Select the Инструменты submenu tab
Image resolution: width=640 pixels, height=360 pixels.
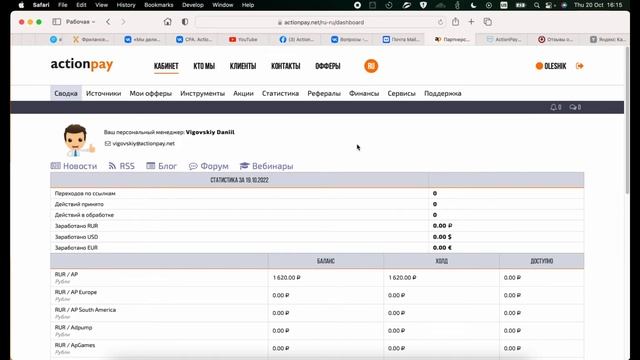click(x=202, y=93)
